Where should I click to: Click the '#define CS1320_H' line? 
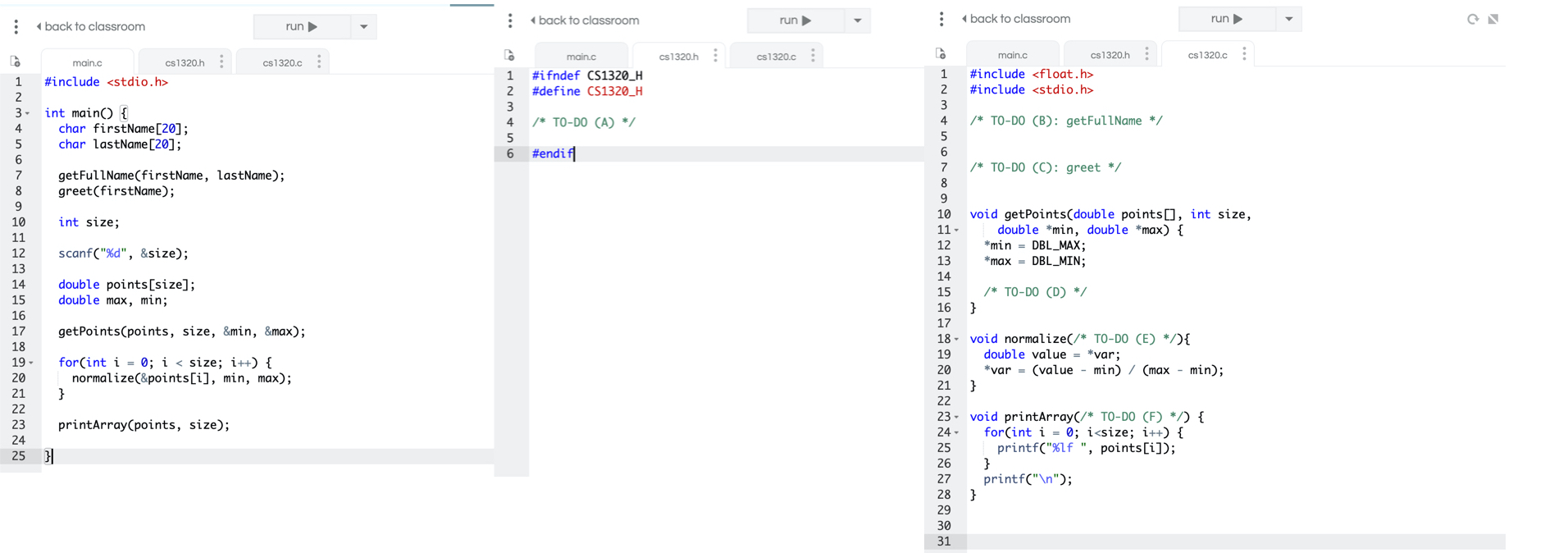tap(587, 91)
